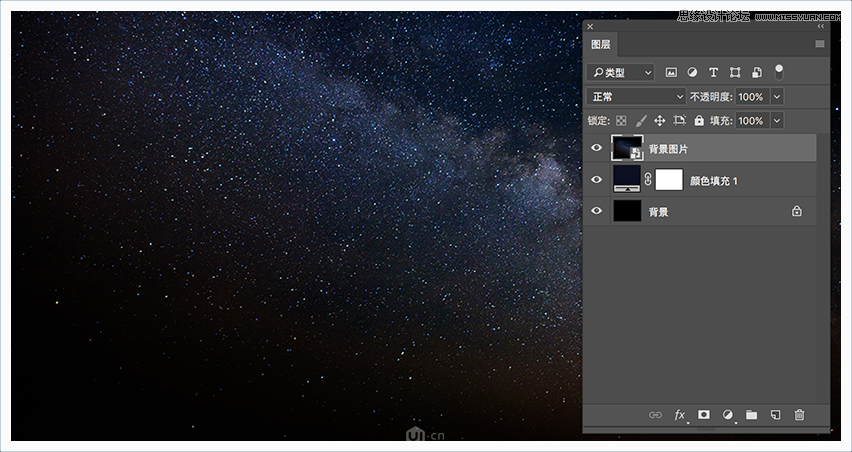Screen dimensions: 852x452
Task: Select the 背景 layer black thumbnail
Action: click(x=627, y=211)
